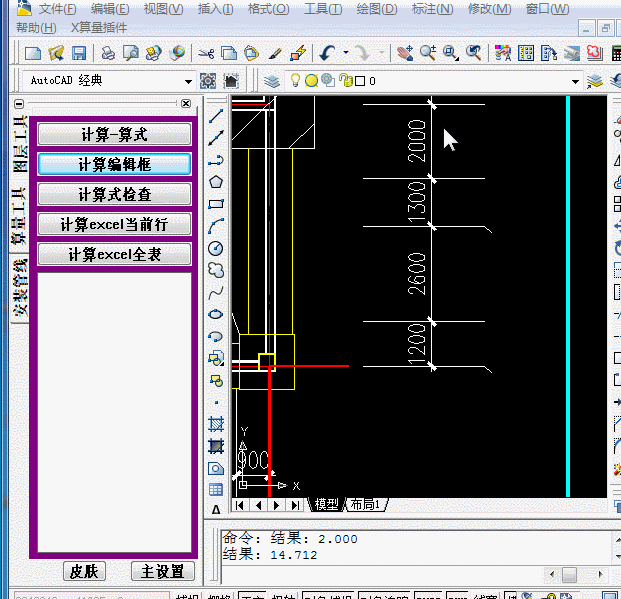Open the 插入(I) menu
This screenshot has height=599, width=621.
coord(215,9)
